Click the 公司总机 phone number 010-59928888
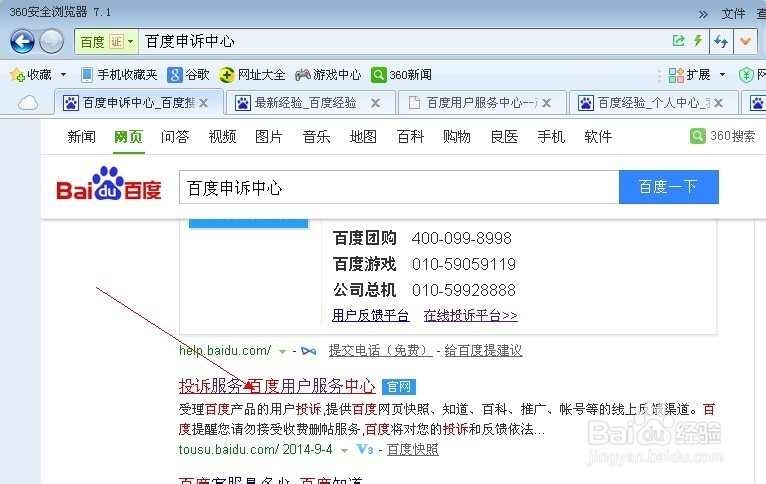The image size is (766, 484). click(x=464, y=290)
